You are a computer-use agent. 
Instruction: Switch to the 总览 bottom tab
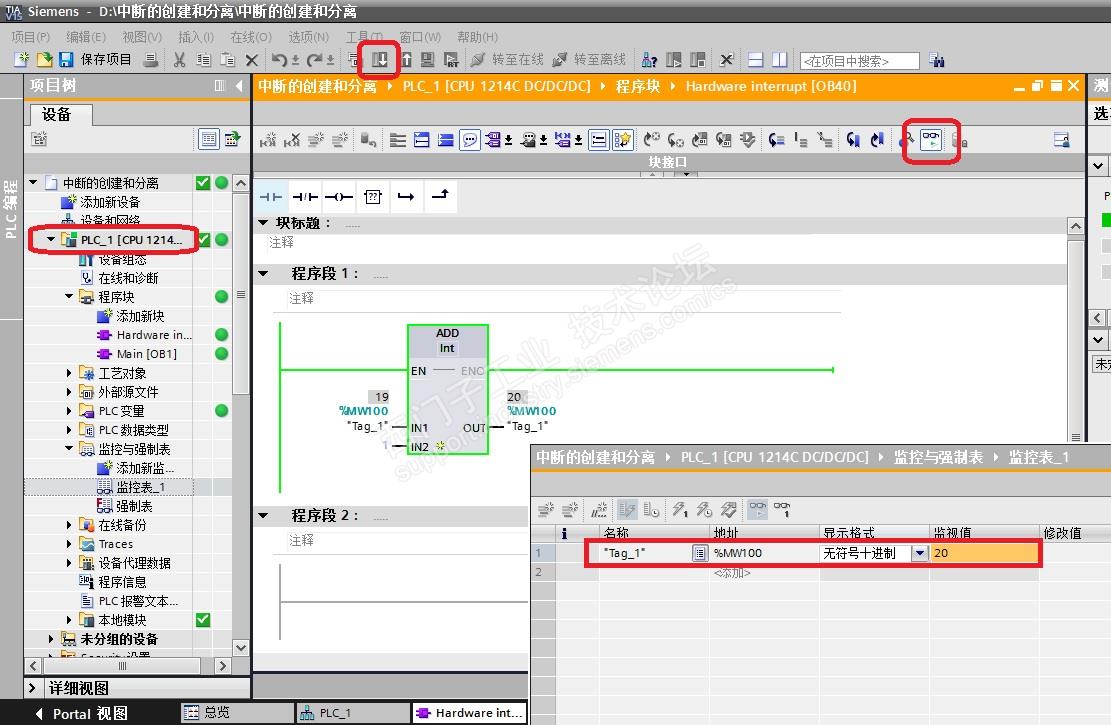(236, 713)
